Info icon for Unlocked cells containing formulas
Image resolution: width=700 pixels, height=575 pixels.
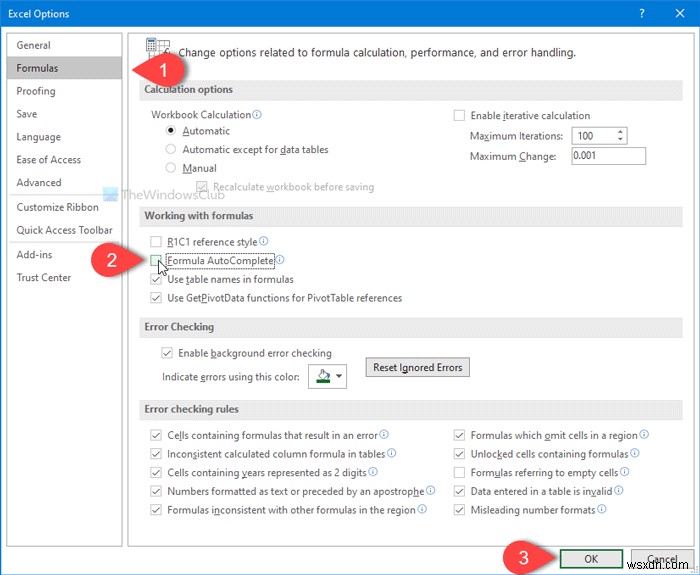(x=635, y=453)
